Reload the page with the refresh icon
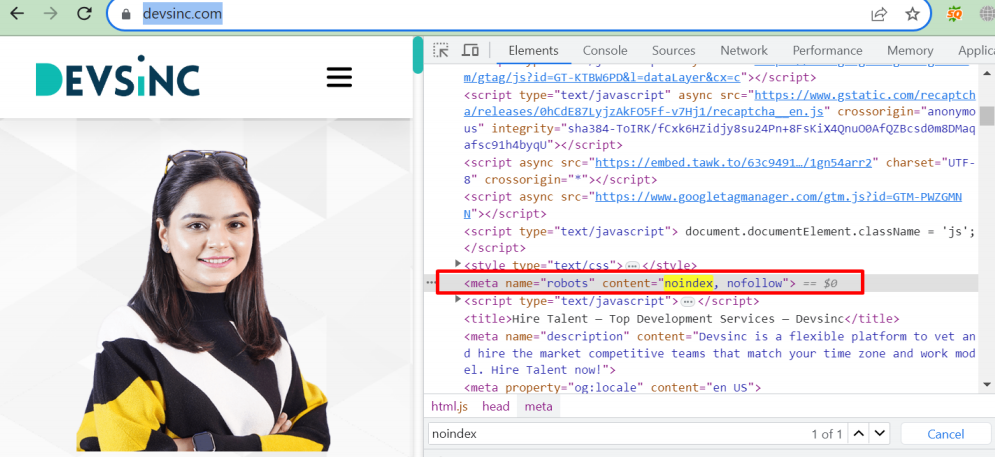The height and width of the screenshot is (457, 995). (85, 14)
